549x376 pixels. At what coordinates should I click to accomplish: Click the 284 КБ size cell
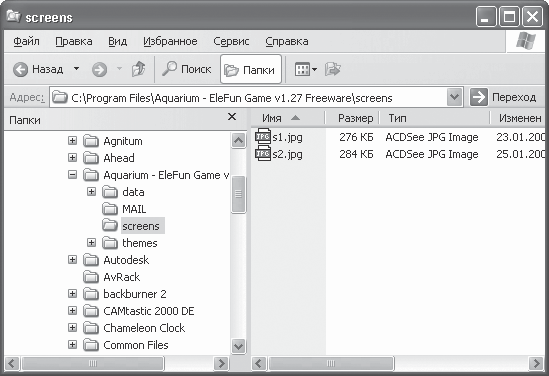tap(356, 154)
